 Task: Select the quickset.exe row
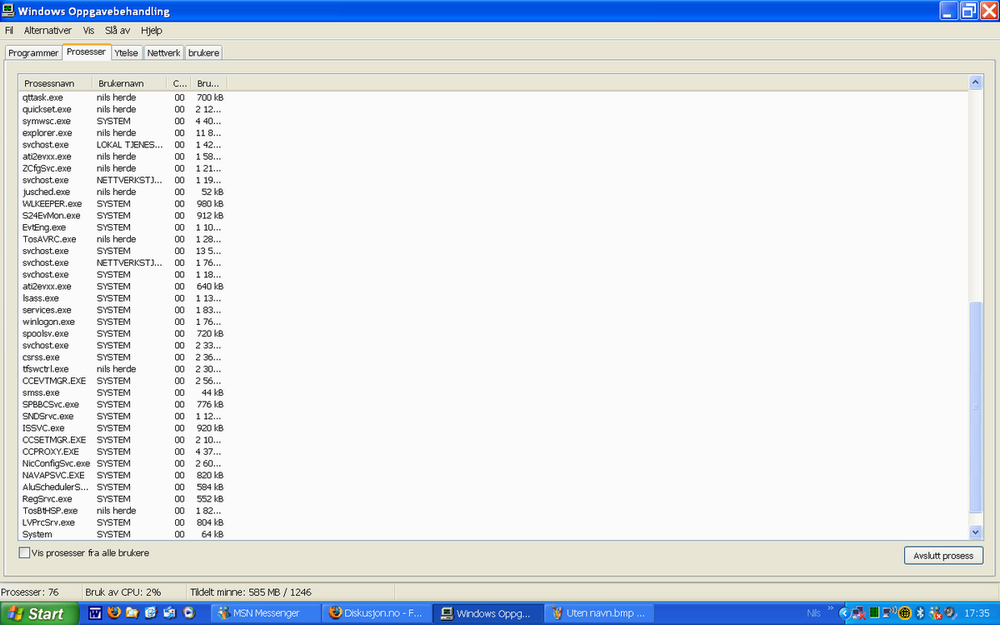click(x=122, y=110)
